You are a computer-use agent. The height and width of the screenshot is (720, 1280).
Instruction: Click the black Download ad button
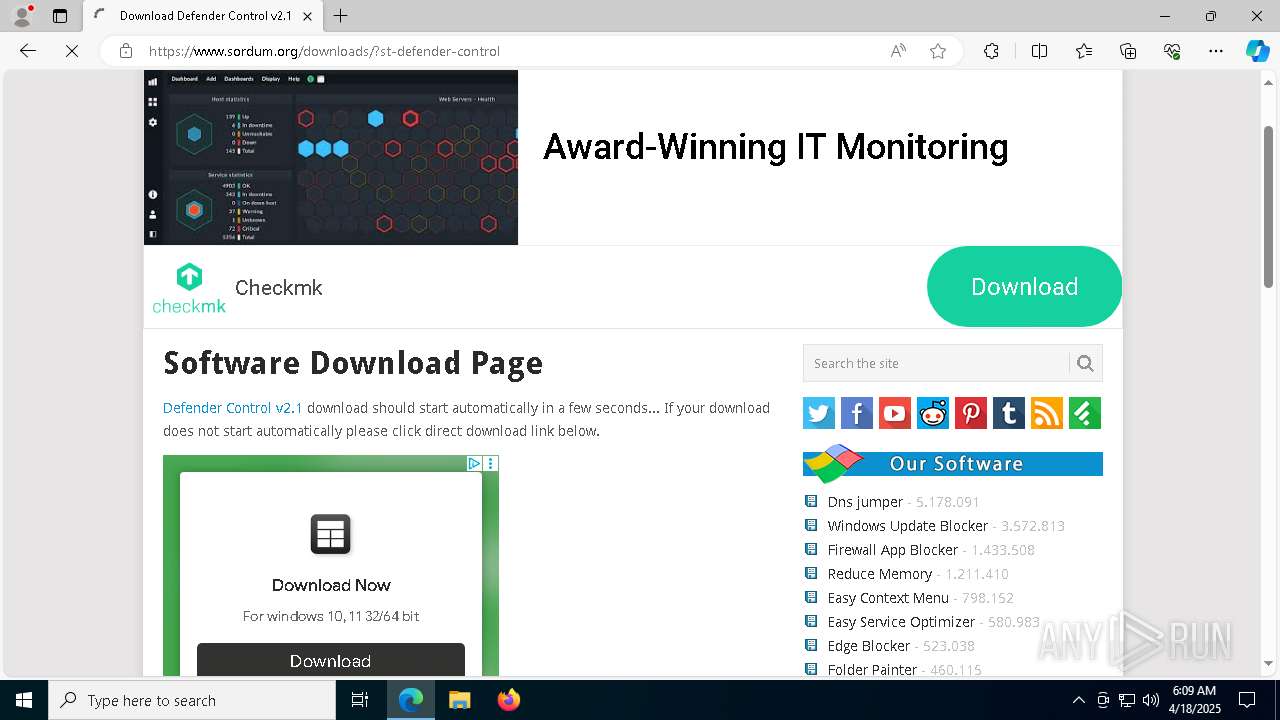tap(331, 660)
